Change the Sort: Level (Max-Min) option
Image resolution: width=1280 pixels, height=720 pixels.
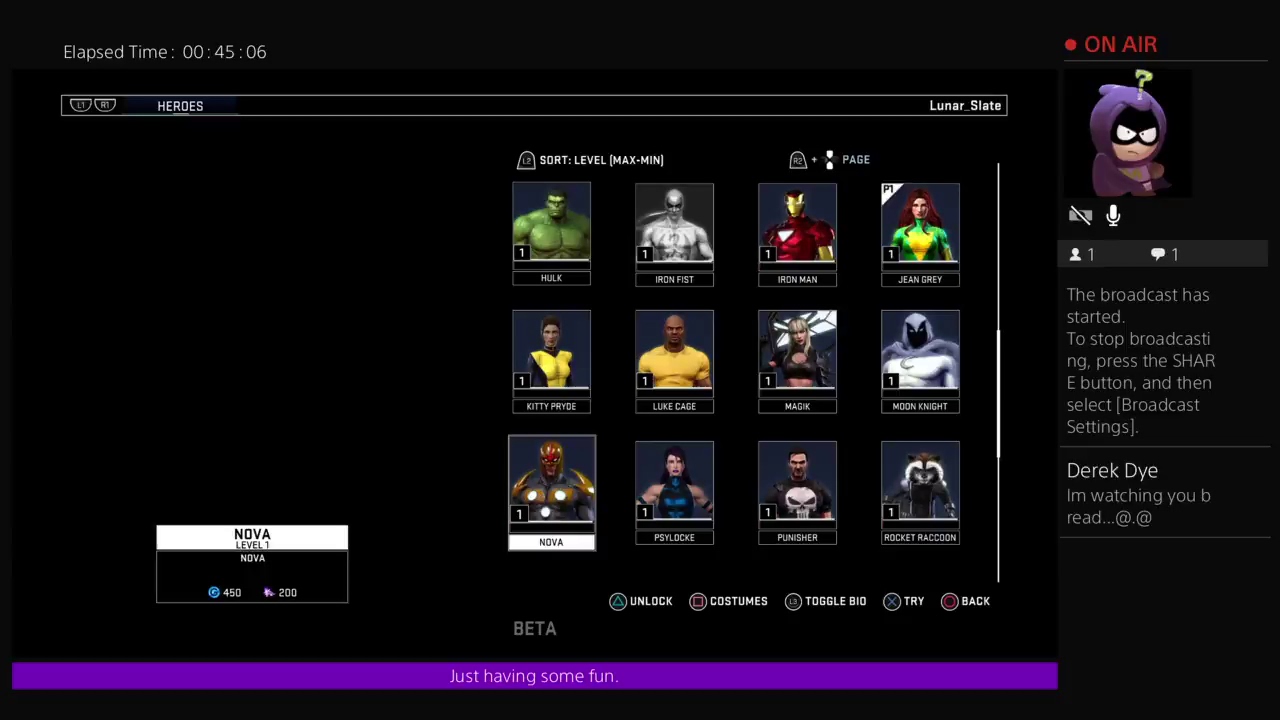pyautogui.click(x=601, y=160)
